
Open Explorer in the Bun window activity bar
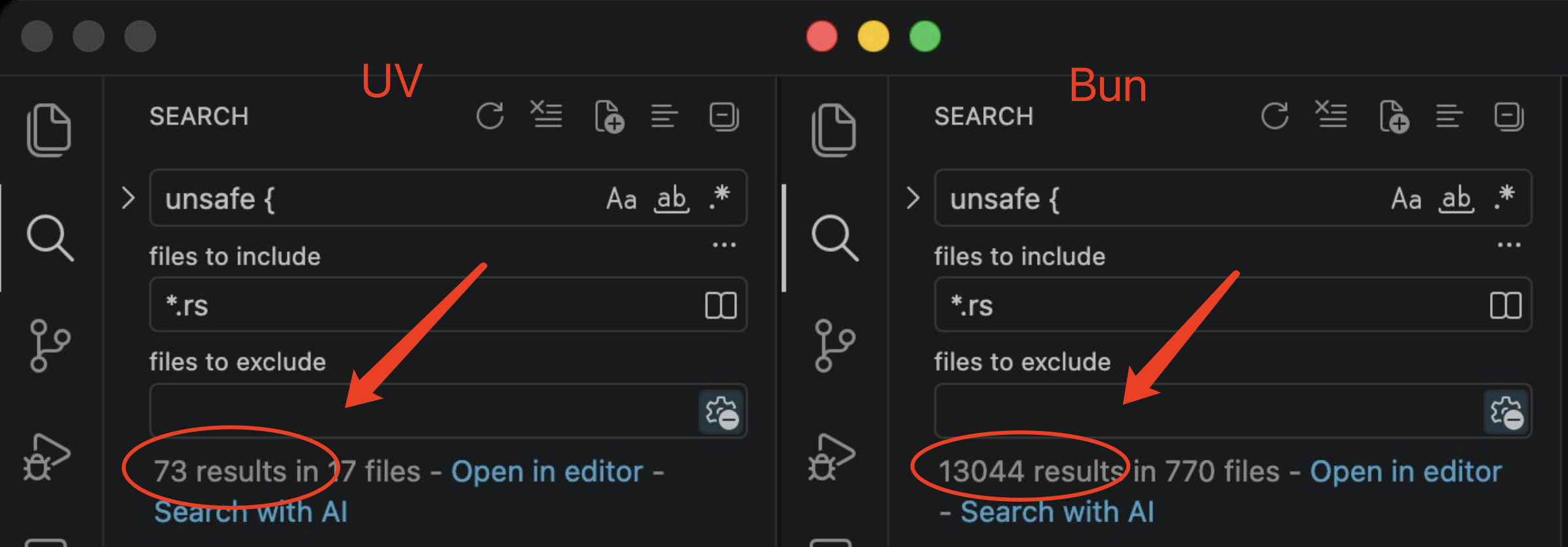click(833, 130)
